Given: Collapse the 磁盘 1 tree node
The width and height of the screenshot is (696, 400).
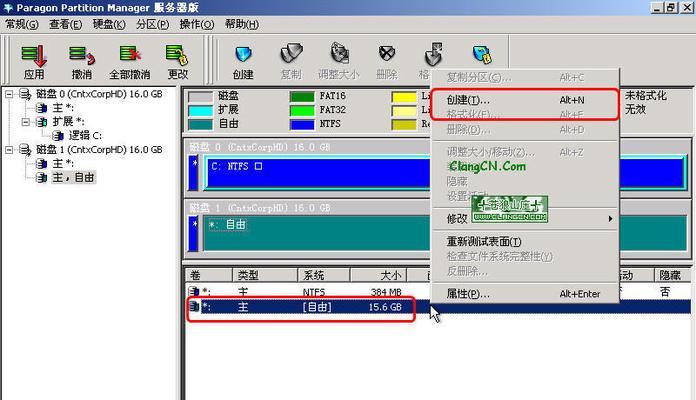Looking at the screenshot, I should (x=9, y=150).
